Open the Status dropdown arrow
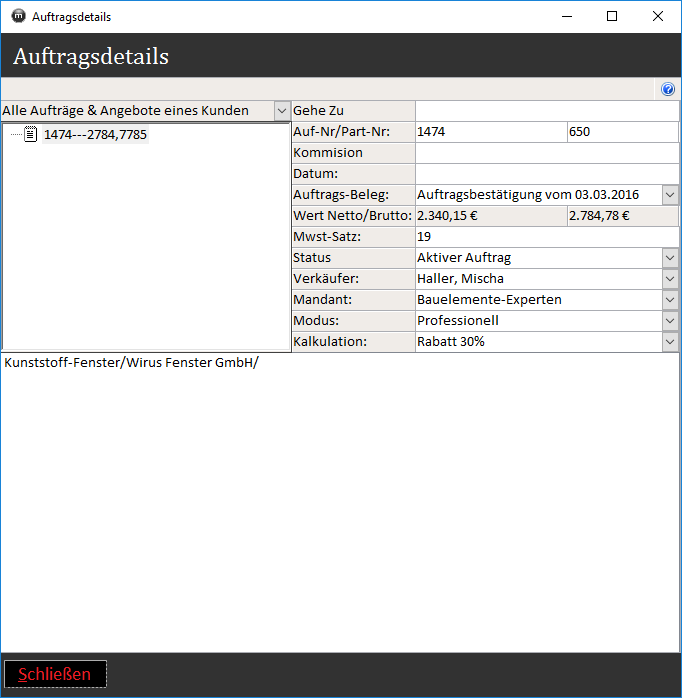The width and height of the screenshot is (682, 698). (x=670, y=257)
